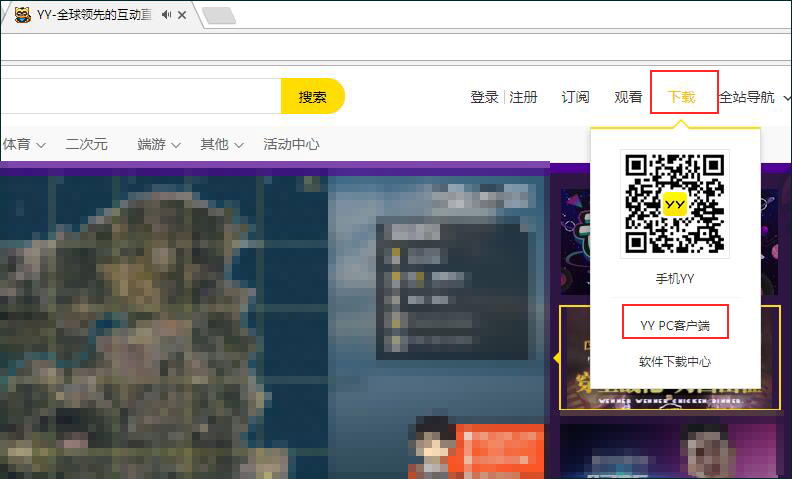Download the YY PC客户端 client
792x479 pixels.
pos(675,325)
